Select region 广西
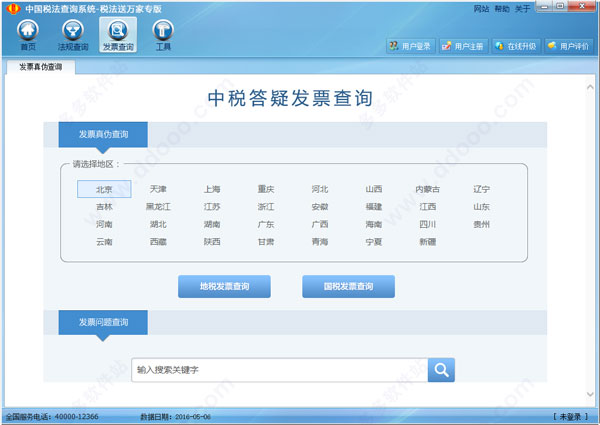 coord(320,224)
